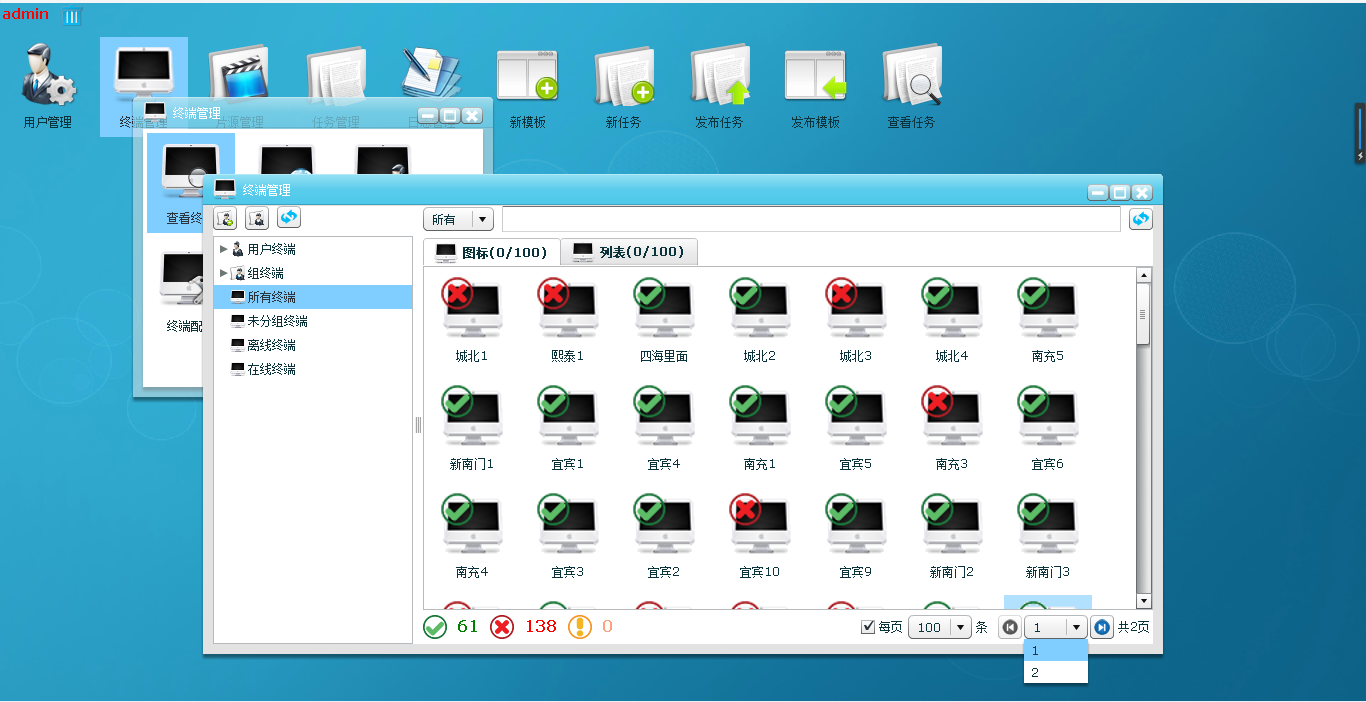Select terminal 宜宾6
Viewport: 1366px width, 702px height.
pyautogui.click(x=1048, y=428)
